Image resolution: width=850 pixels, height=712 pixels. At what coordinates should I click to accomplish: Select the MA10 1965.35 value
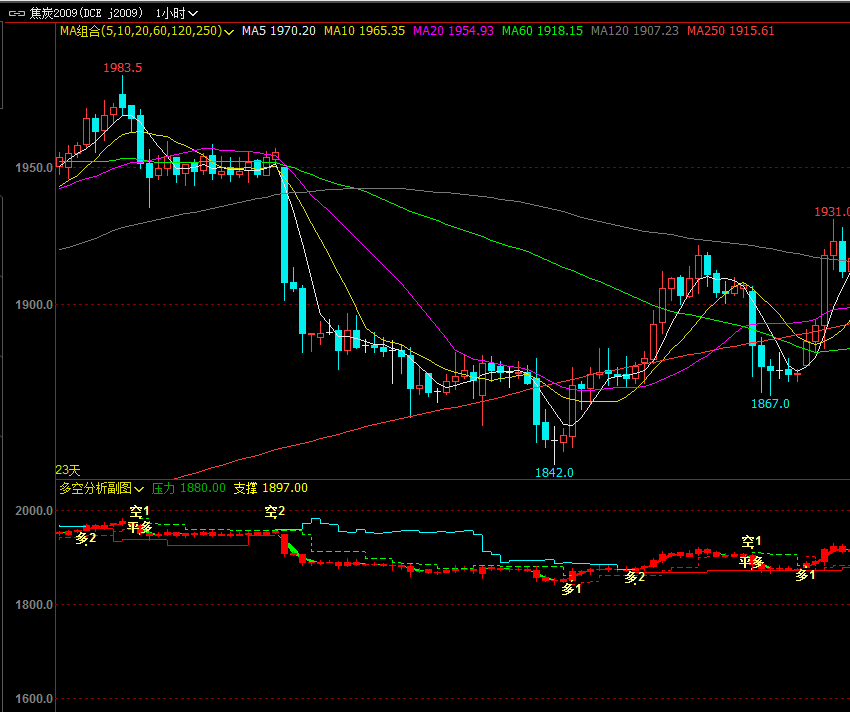pos(364,31)
